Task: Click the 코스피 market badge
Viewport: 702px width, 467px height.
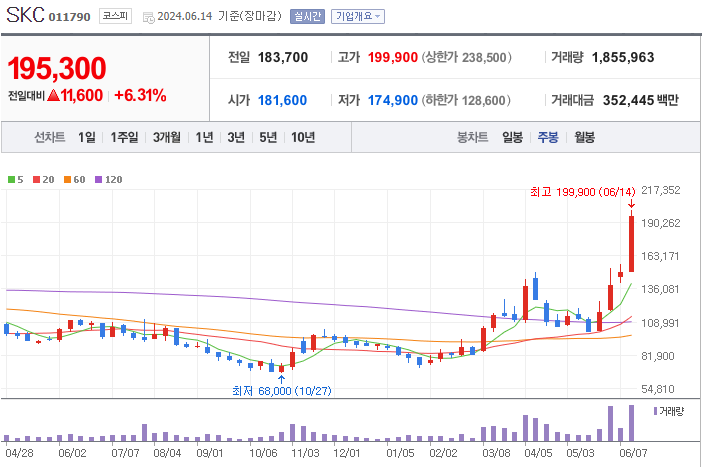Action: click(x=115, y=16)
